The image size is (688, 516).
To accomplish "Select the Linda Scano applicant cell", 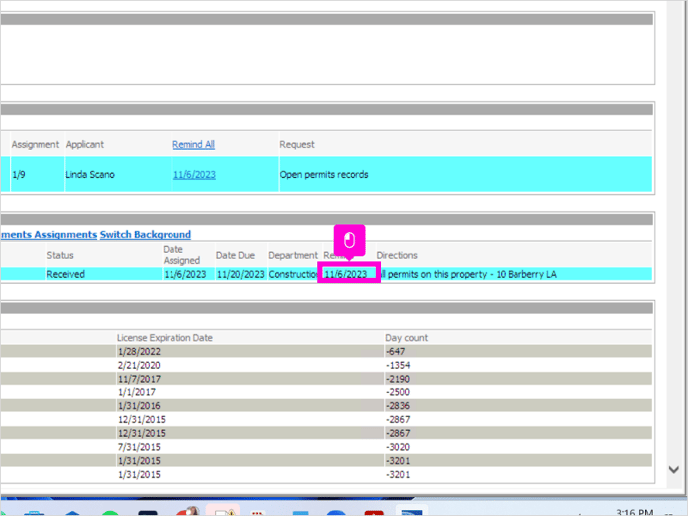I will click(118, 175).
